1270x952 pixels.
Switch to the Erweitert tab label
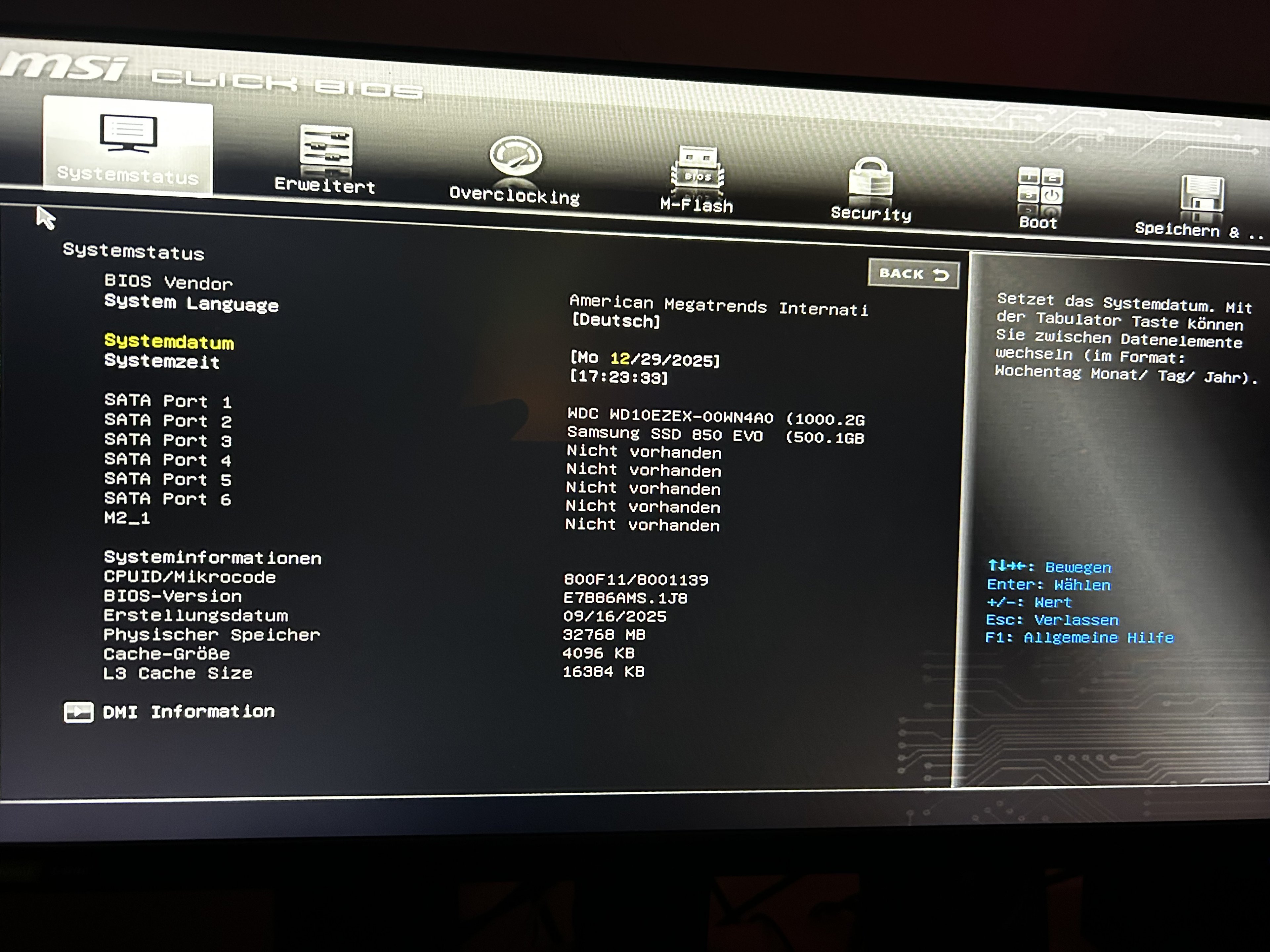[325, 185]
